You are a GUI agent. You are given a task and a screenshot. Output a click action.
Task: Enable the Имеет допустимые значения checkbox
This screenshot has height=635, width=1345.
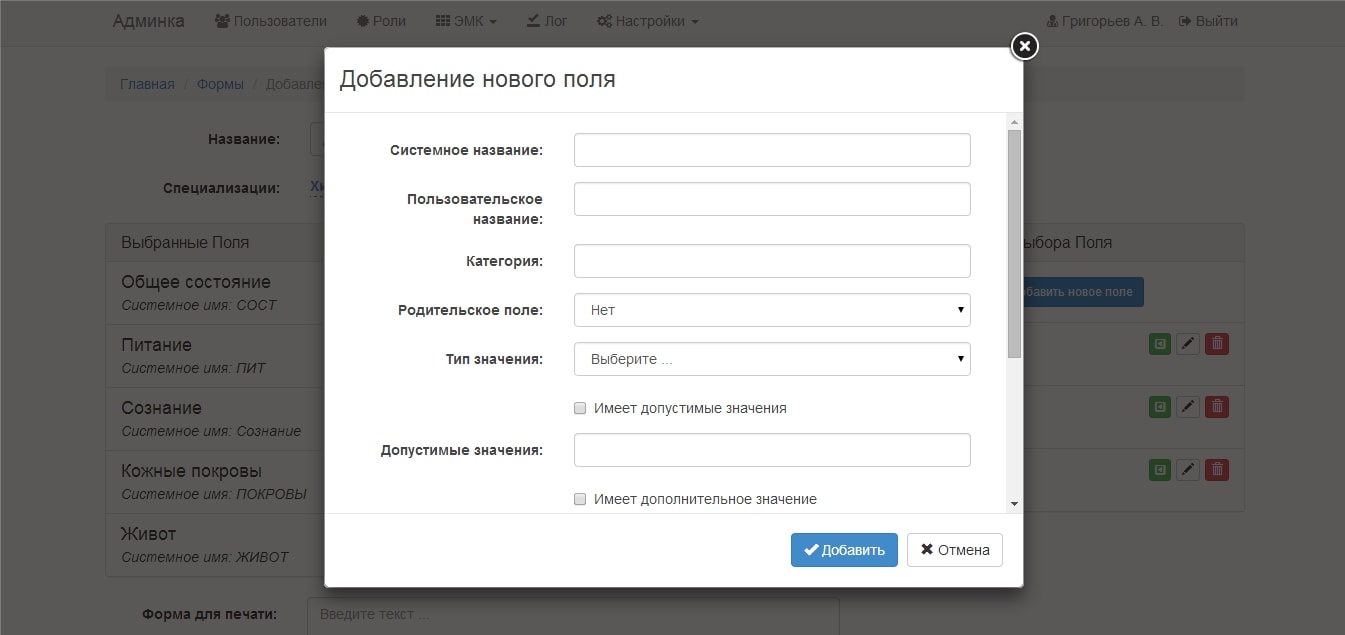(580, 408)
